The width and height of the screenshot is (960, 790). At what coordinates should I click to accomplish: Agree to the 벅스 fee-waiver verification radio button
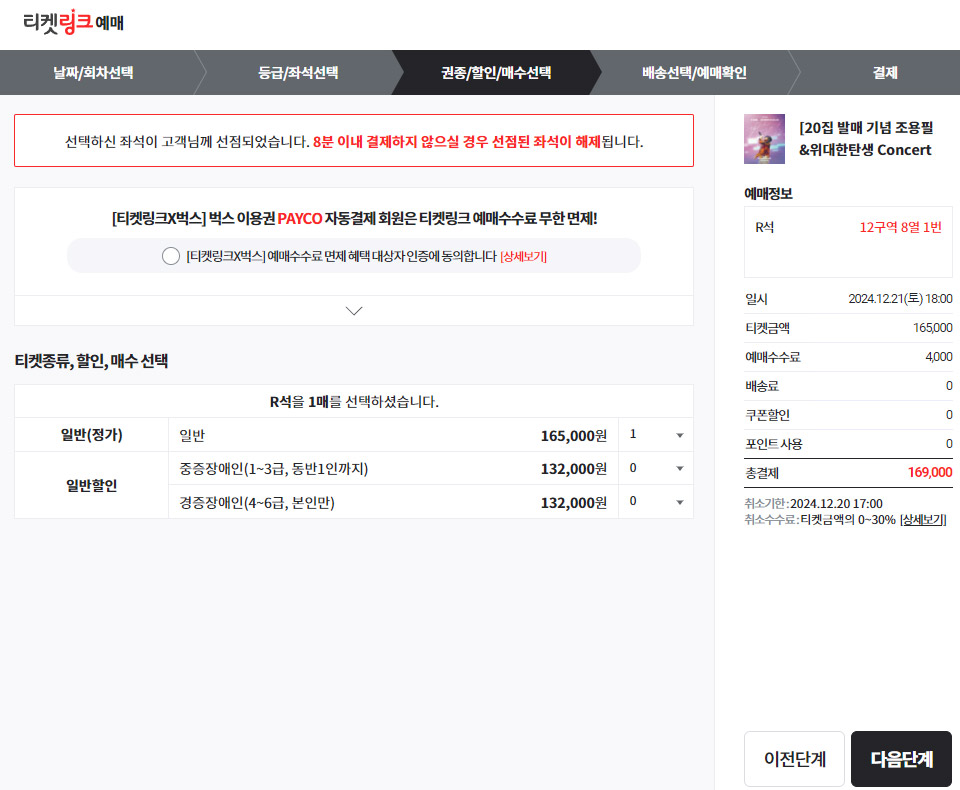(171, 256)
